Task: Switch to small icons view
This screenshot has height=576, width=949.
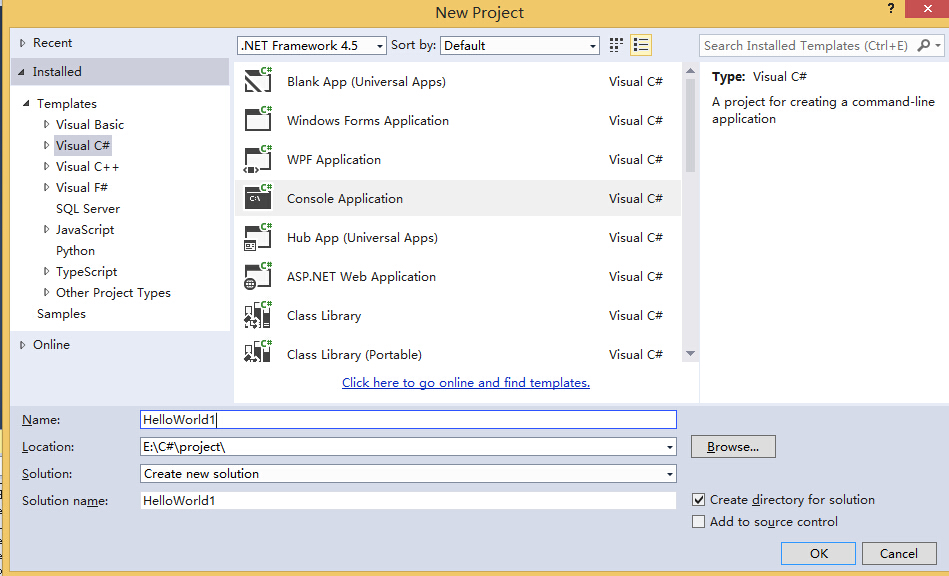Action: [616, 45]
